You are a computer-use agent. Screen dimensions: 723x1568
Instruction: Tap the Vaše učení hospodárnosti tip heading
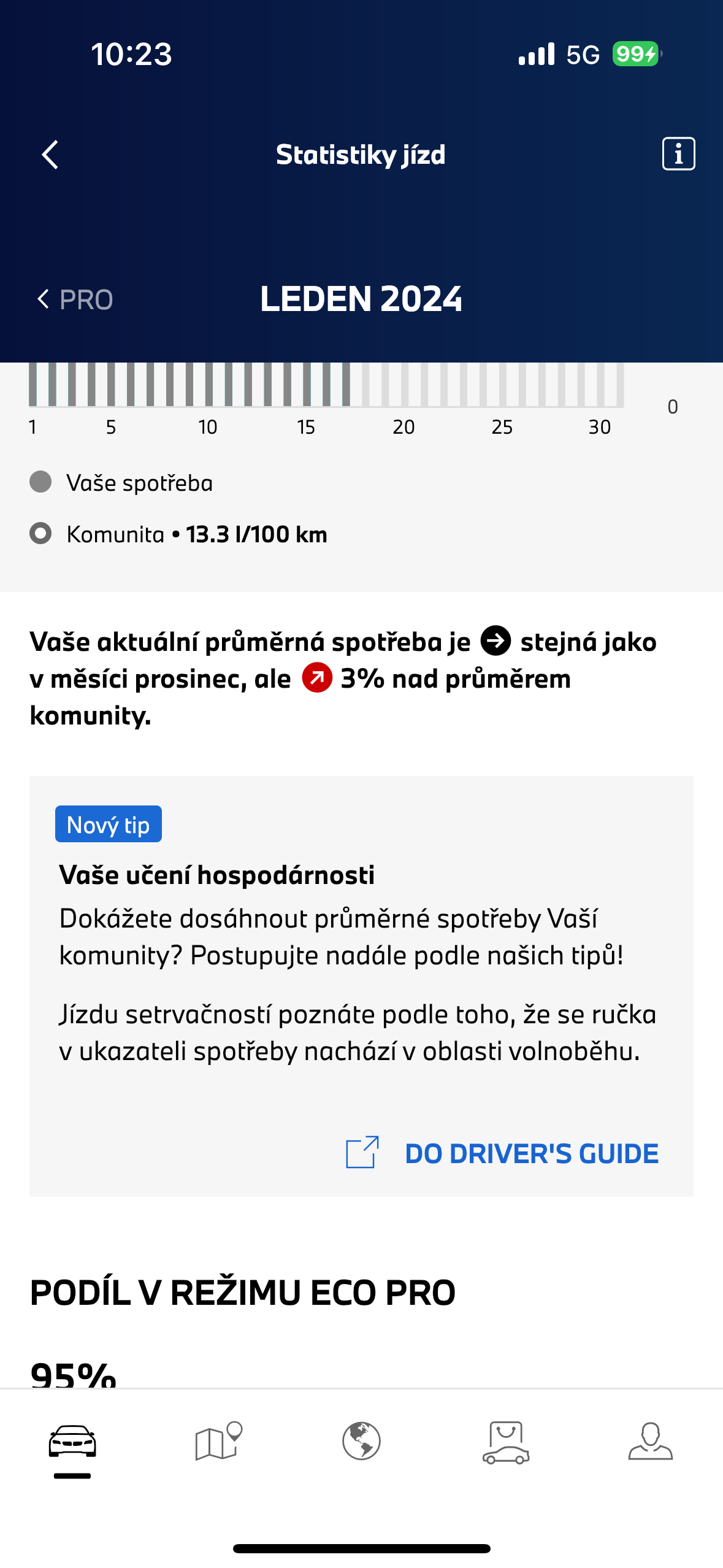coord(216,875)
